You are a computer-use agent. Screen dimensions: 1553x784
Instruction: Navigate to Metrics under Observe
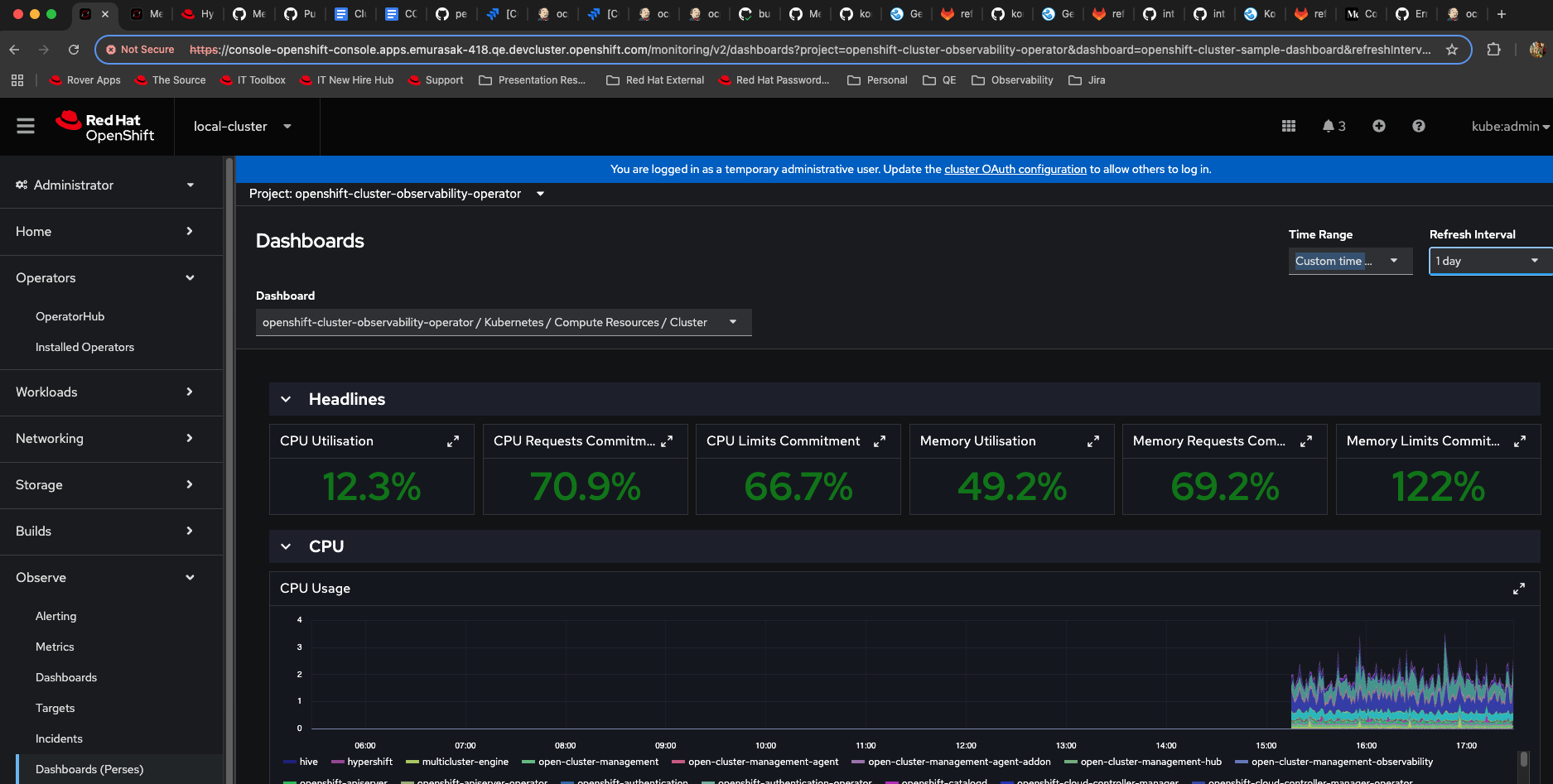pos(55,647)
